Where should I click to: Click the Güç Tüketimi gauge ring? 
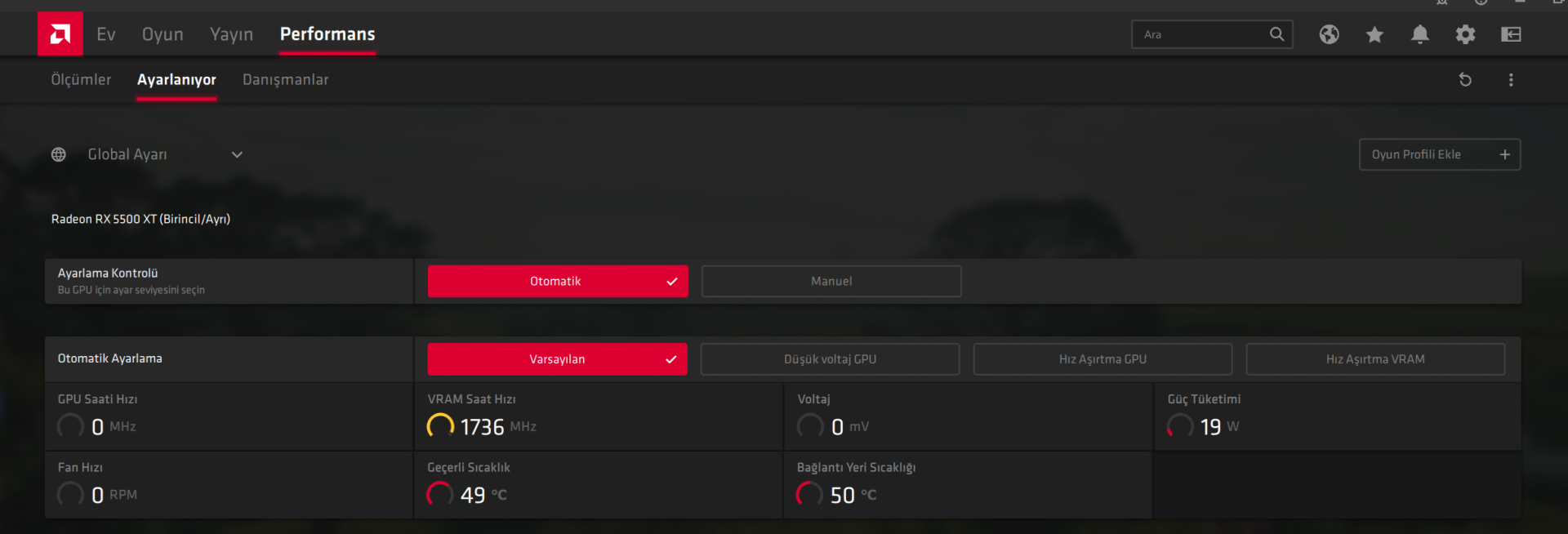coord(1180,426)
